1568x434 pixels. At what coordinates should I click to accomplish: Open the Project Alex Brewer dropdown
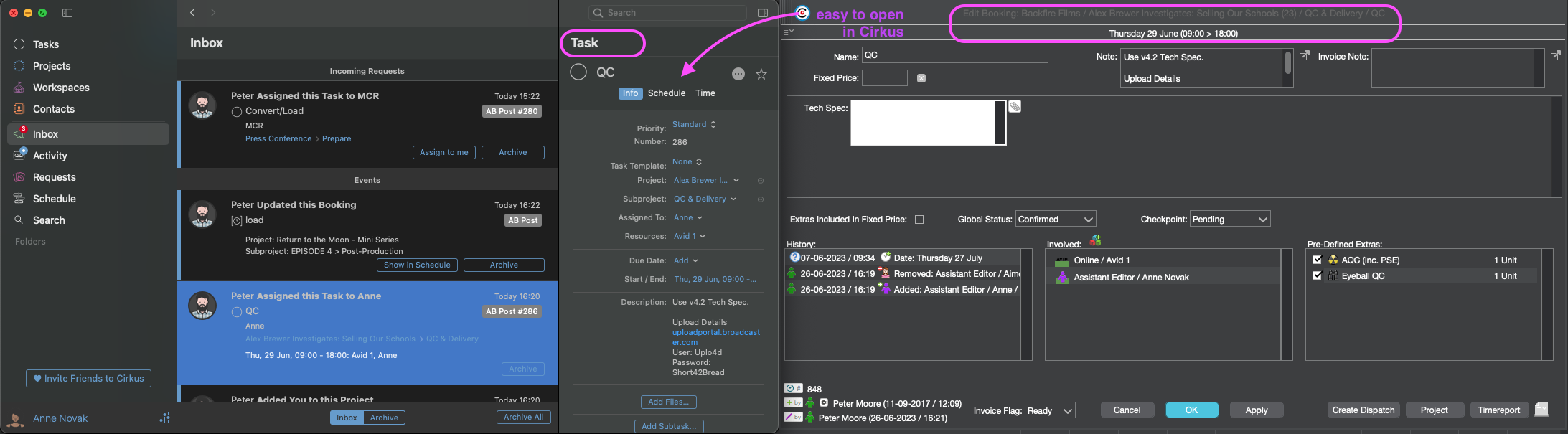706,180
